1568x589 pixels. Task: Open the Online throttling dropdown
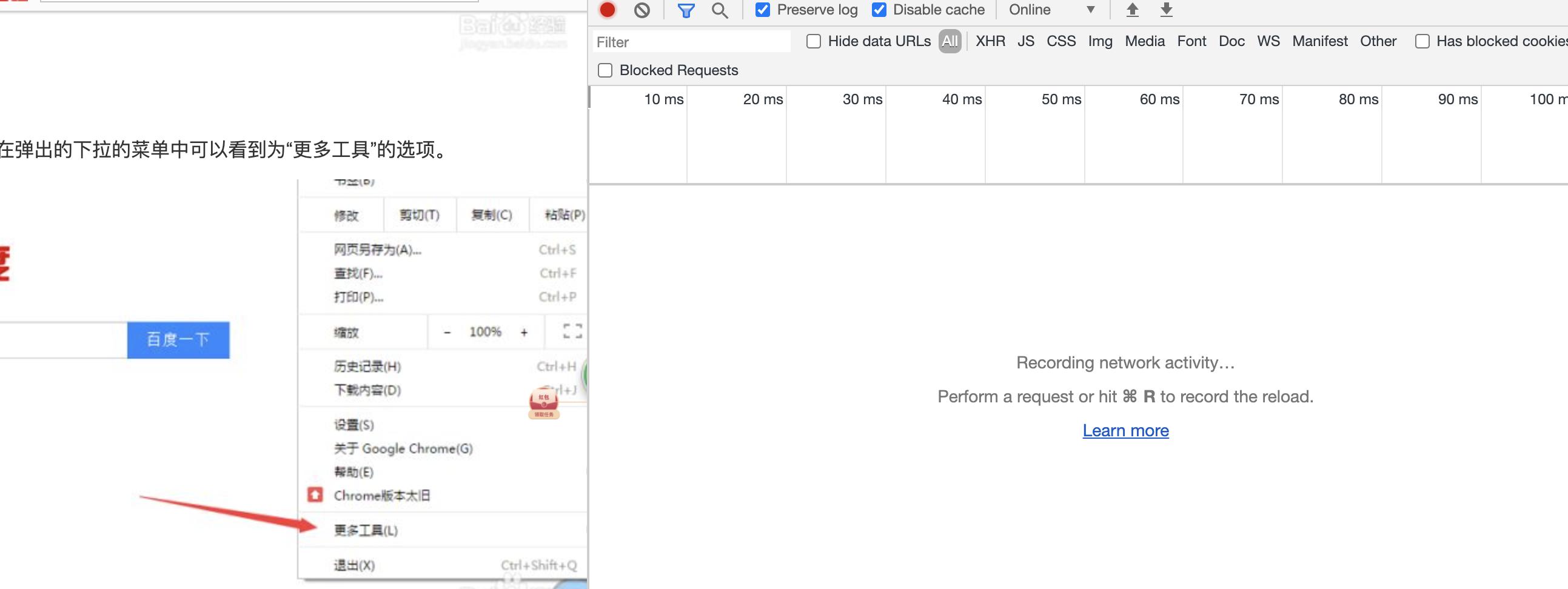click(1051, 10)
